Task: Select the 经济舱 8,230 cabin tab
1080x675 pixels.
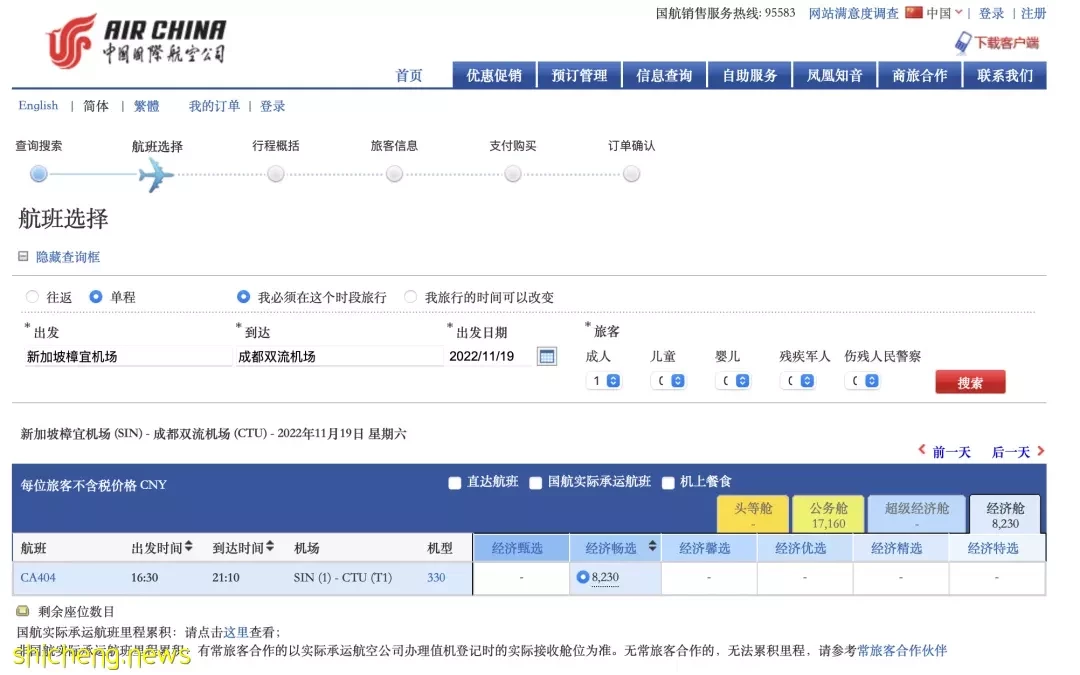Action: [x=1005, y=515]
